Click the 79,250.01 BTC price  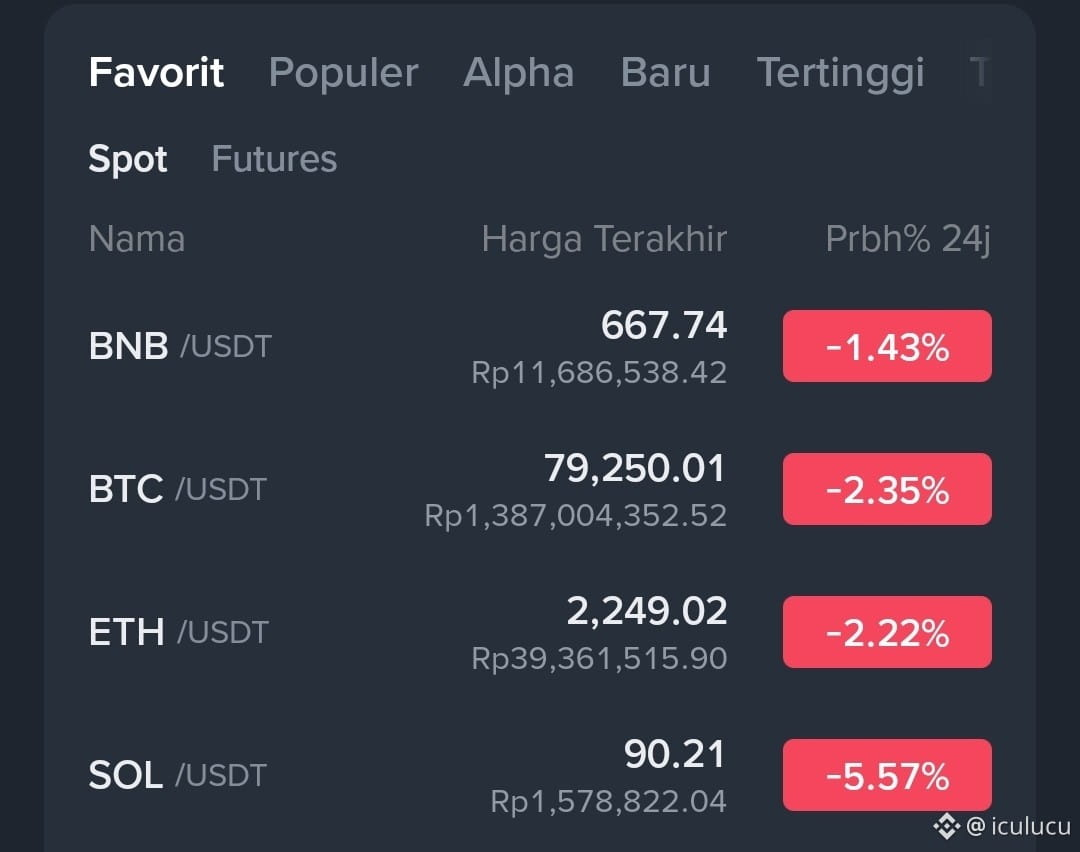pyautogui.click(x=634, y=468)
